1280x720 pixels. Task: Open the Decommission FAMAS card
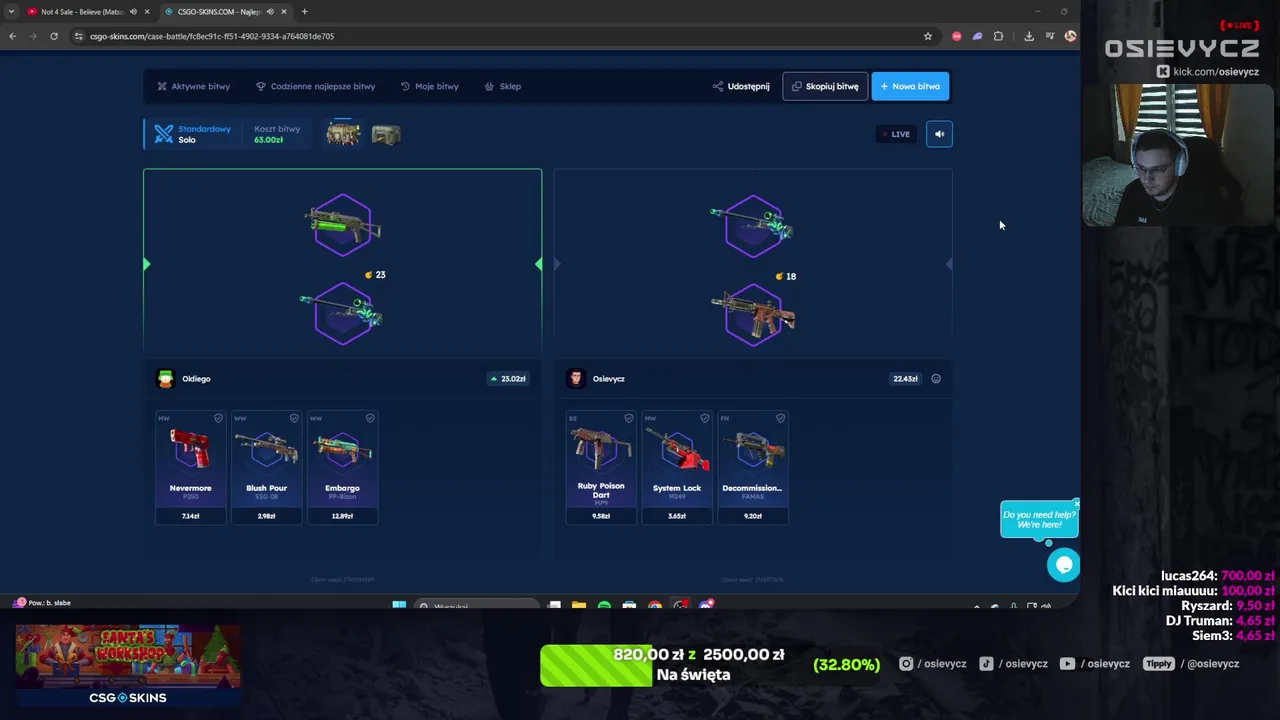click(x=753, y=467)
